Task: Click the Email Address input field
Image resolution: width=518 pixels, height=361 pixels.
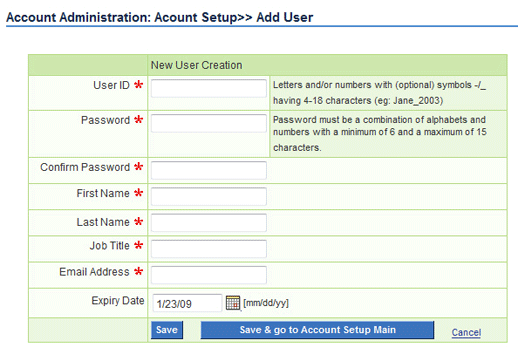Action: point(209,275)
